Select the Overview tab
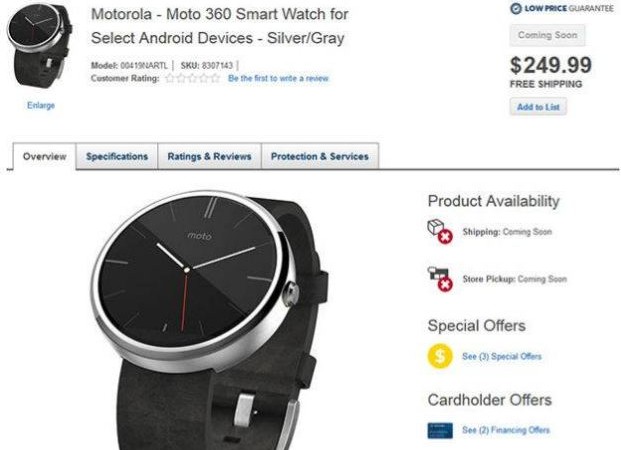This screenshot has height=450, width=621. [44, 156]
